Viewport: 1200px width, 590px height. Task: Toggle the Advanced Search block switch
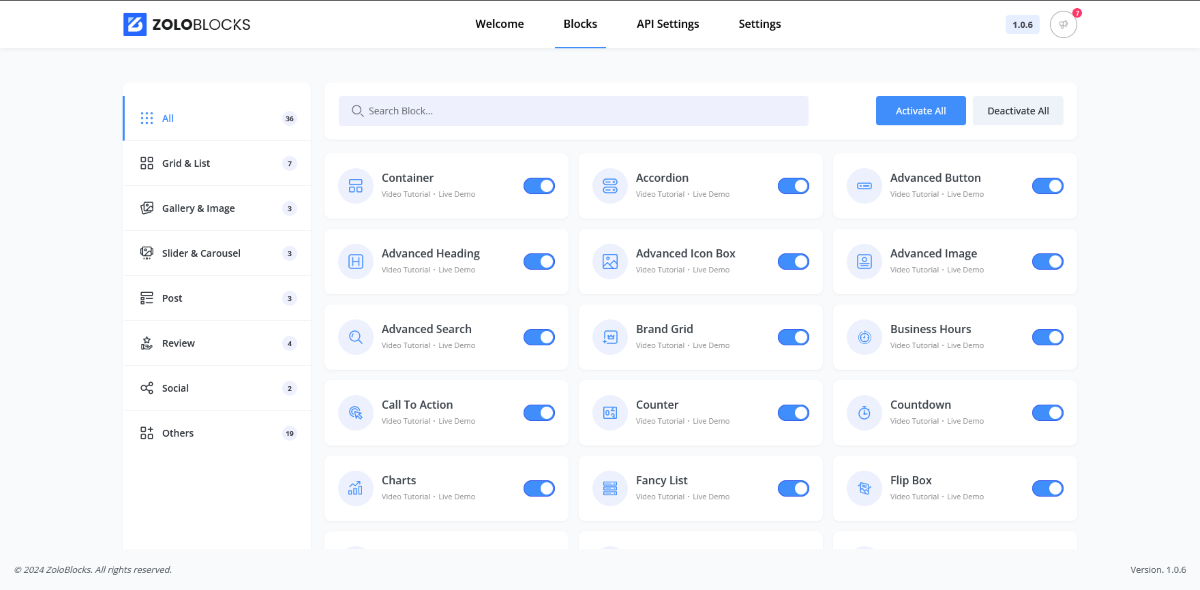539,337
